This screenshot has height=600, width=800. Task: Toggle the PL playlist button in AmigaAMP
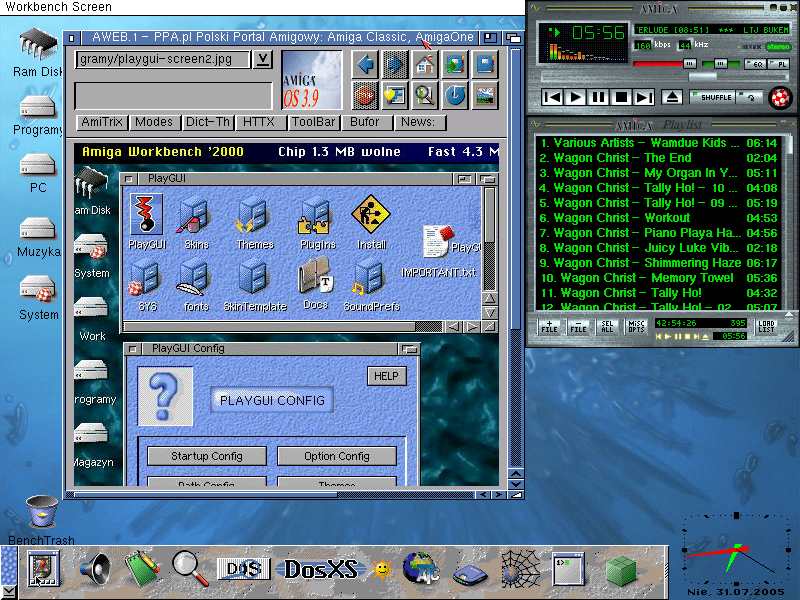[779, 64]
